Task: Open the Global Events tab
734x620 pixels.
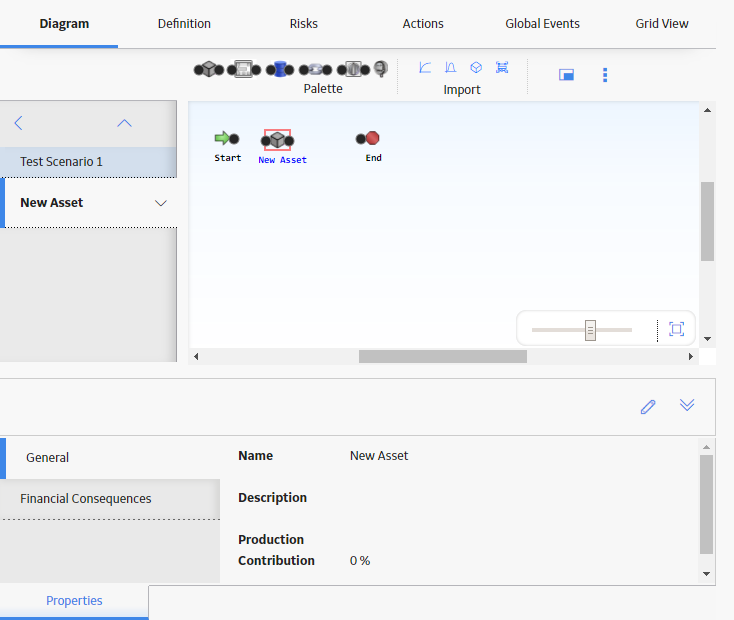Action: click(542, 23)
